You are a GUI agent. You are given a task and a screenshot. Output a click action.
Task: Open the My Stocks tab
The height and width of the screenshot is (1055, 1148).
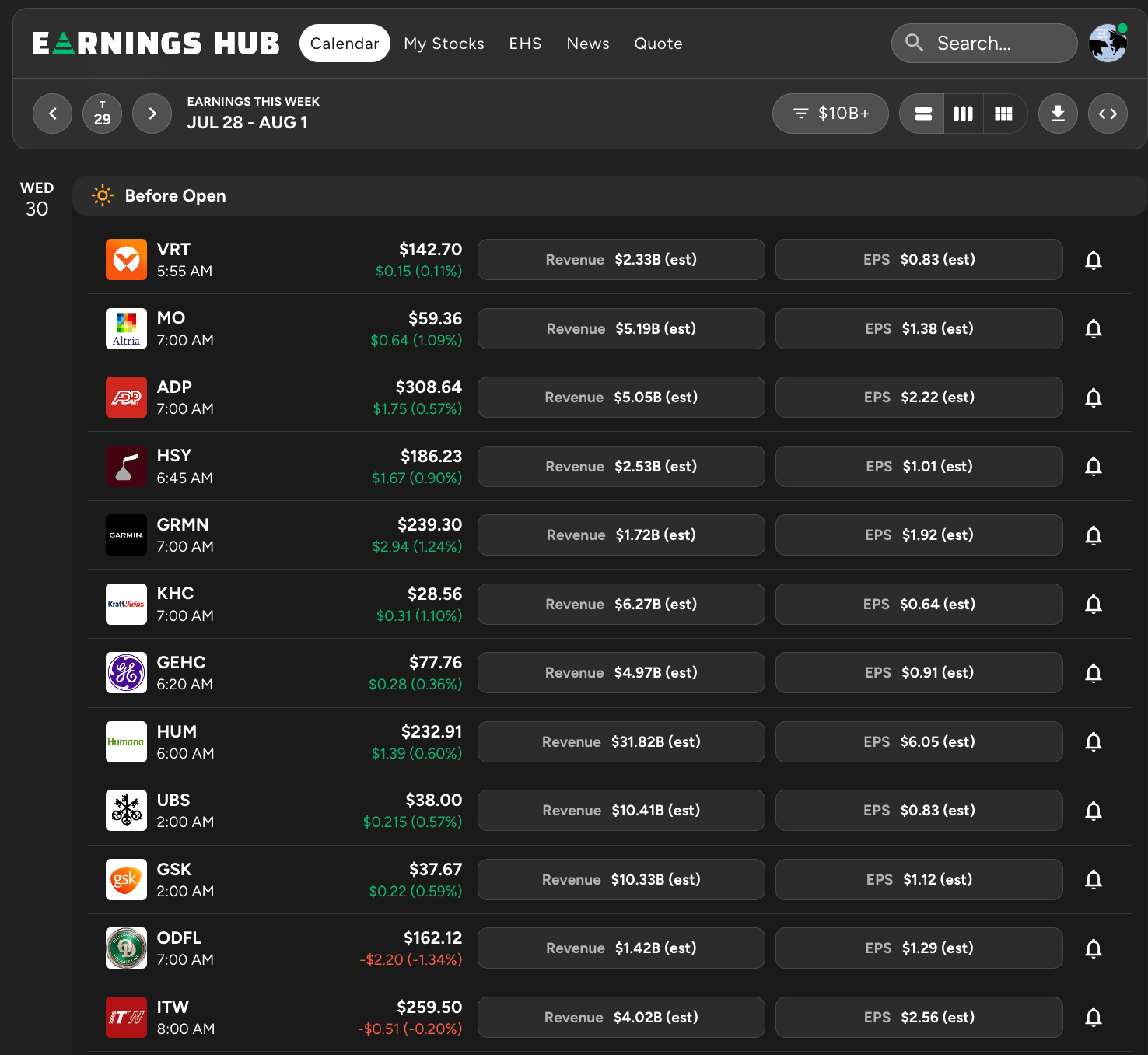[x=444, y=44]
